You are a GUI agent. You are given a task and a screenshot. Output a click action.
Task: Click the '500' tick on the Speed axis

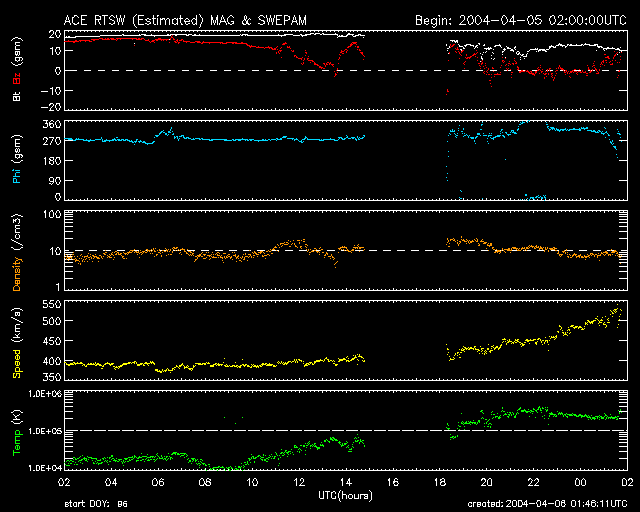click(52, 321)
